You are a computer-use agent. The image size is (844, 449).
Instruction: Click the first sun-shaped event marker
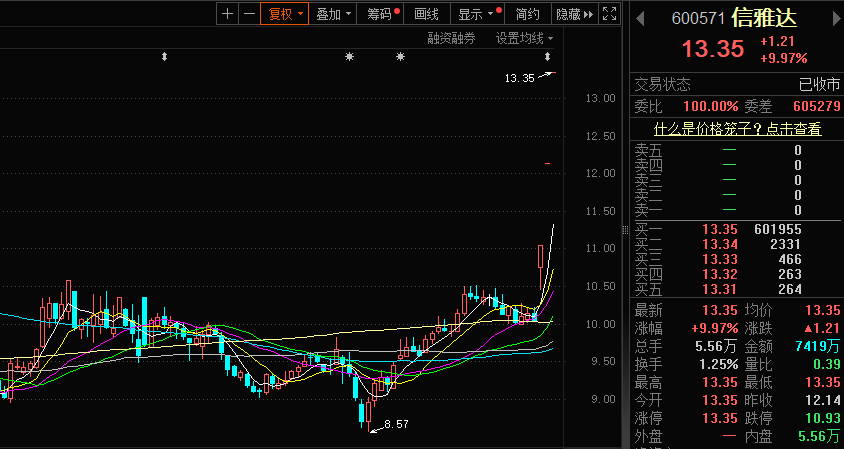pyautogui.click(x=349, y=57)
